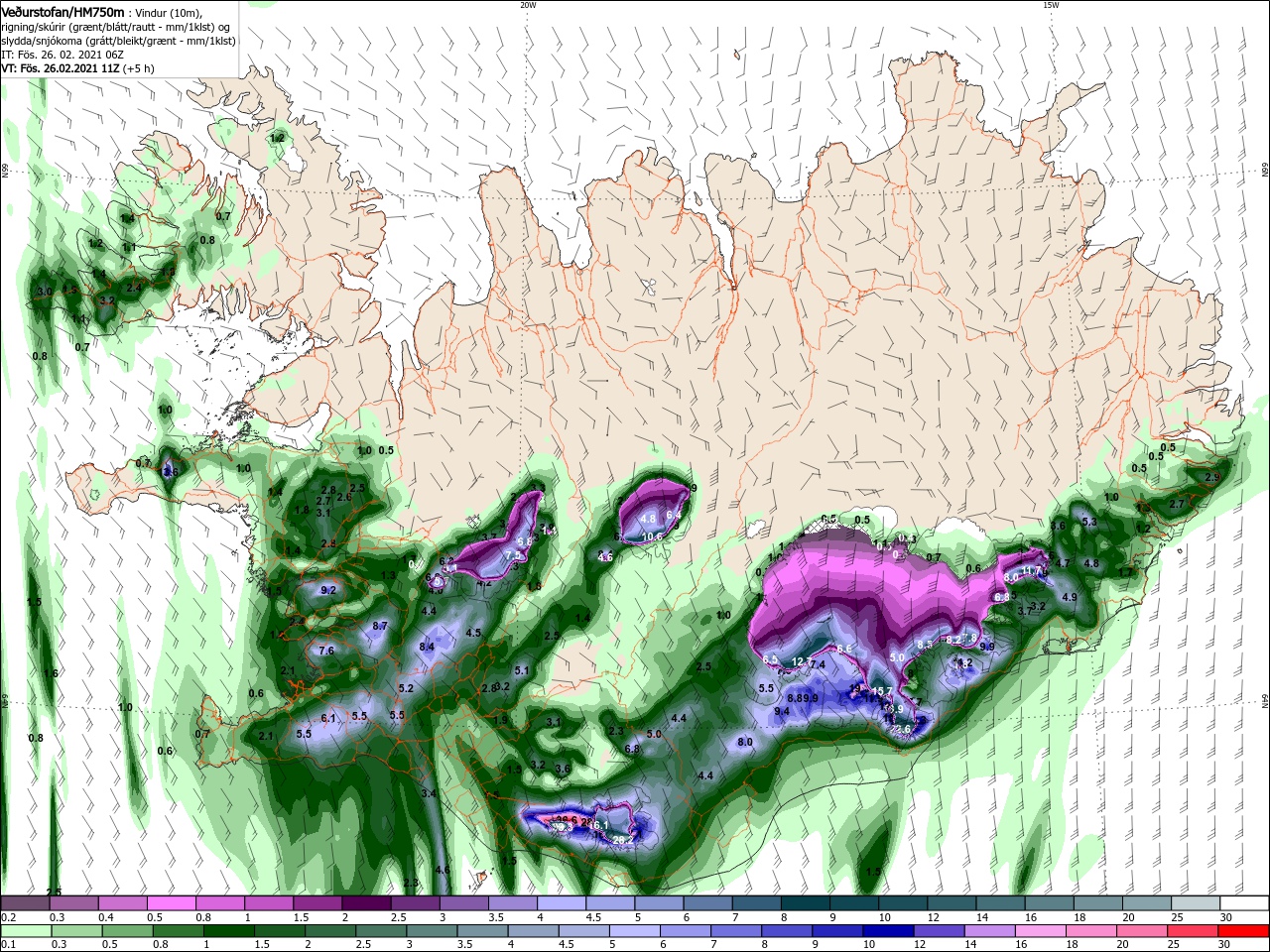Pick the darkest purple 2 snow legend swatch
The width and height of the screenshot is (1270, 952).
[366, 903]
